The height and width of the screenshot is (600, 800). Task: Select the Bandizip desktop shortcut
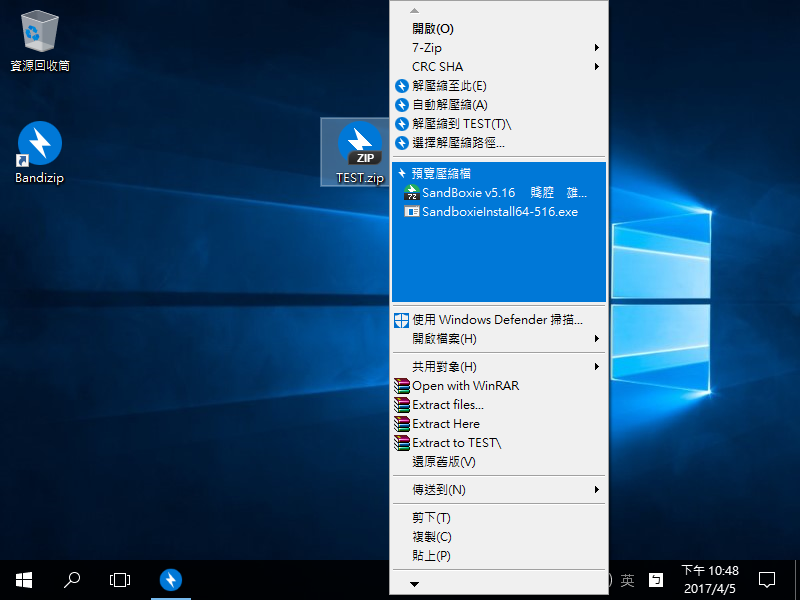click(x=40, y=153)
